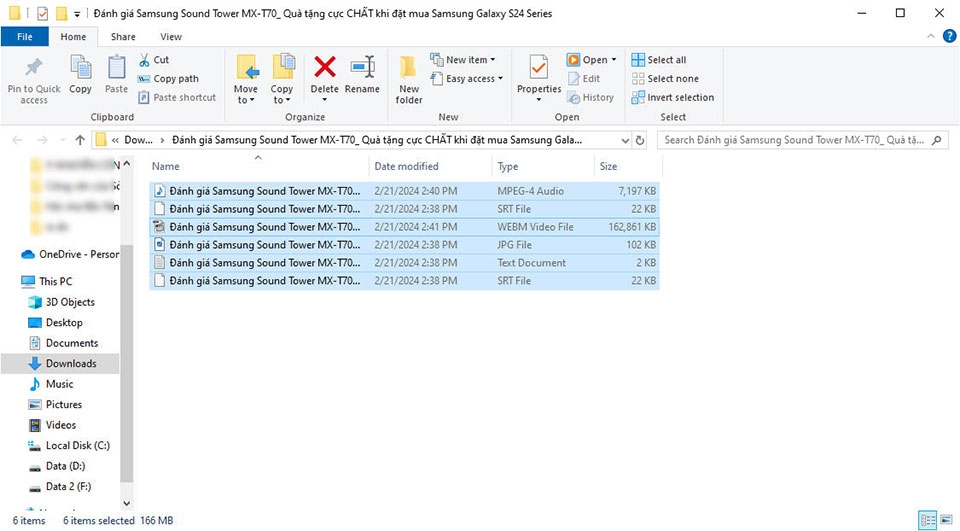Click the Edit command

coord(584,78)
